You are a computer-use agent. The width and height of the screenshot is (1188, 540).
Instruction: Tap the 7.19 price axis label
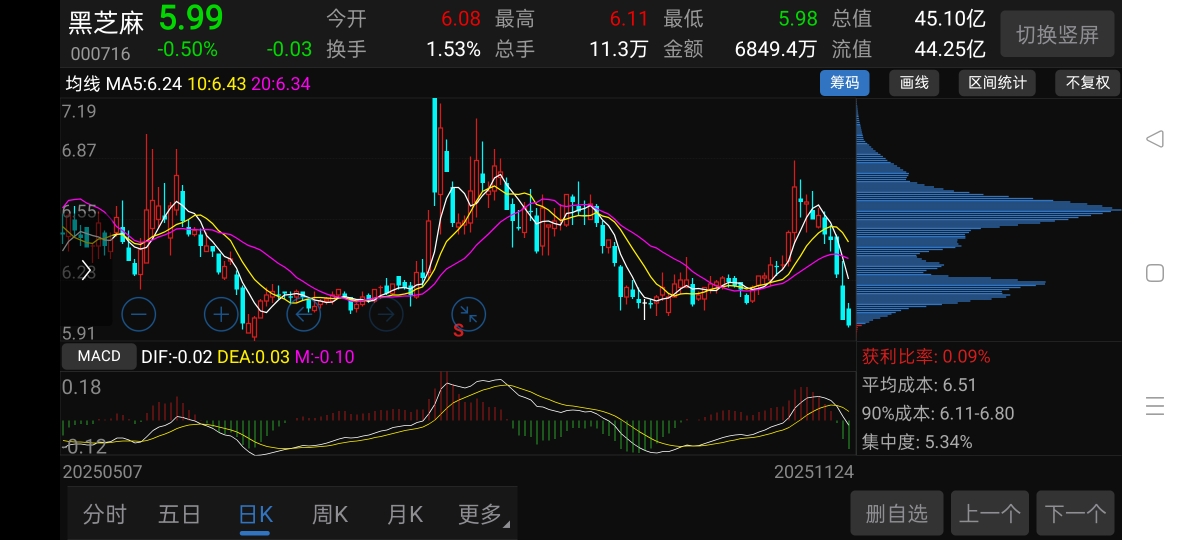coord(79,111)
